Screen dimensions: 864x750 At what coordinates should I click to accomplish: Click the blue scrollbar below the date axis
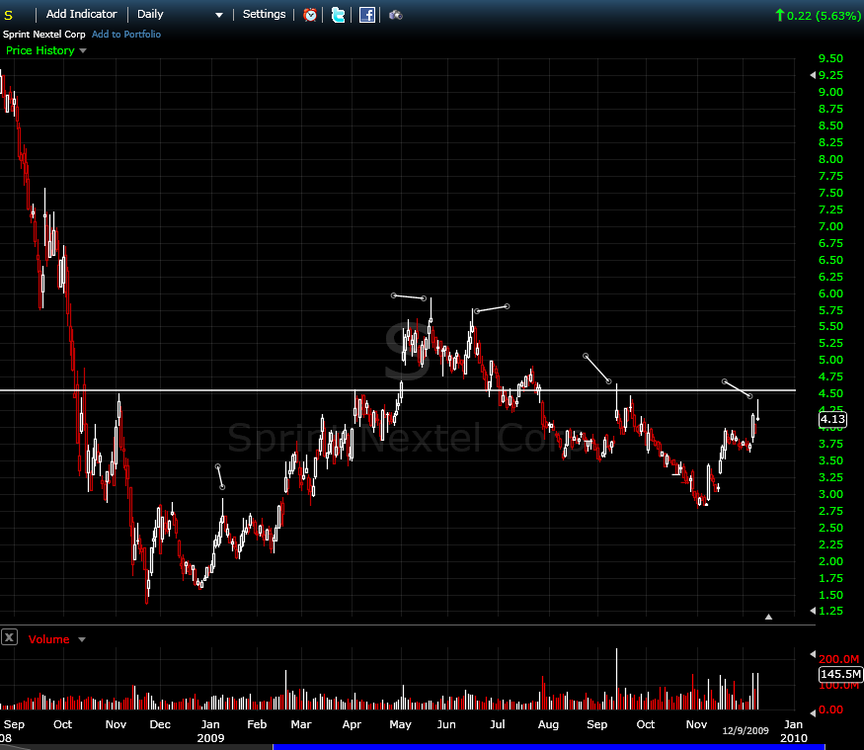point(549,747)
